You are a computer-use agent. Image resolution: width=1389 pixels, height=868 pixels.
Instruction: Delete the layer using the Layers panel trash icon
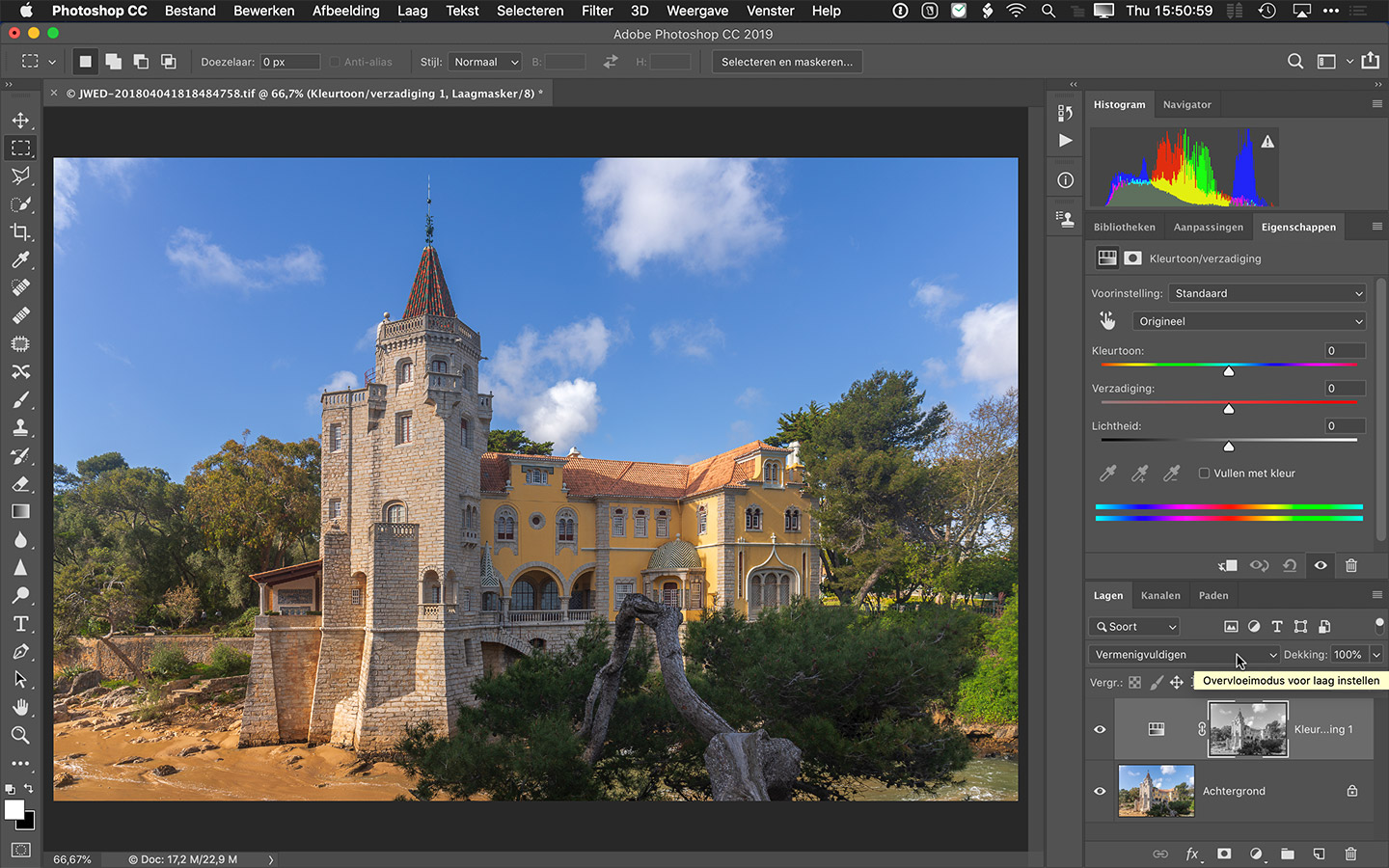point(1350,854)
